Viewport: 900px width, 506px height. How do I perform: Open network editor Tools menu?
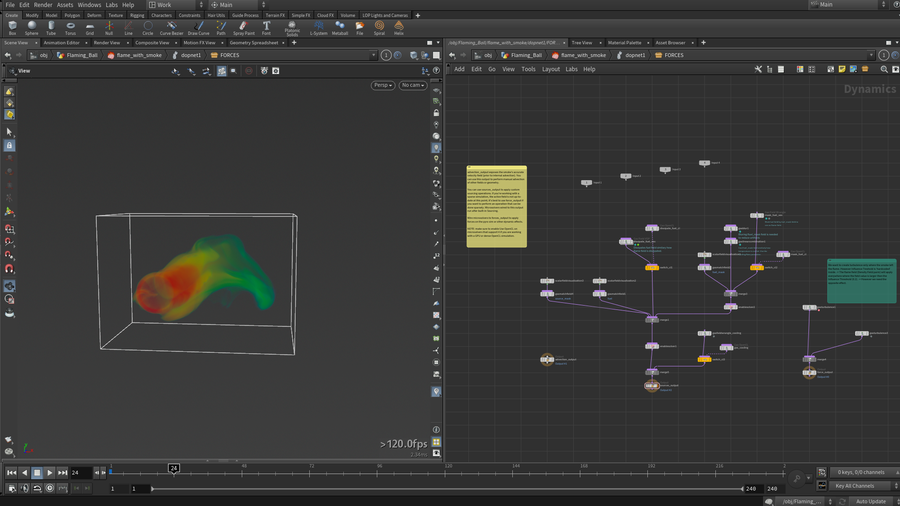click(x=528, y=69)
